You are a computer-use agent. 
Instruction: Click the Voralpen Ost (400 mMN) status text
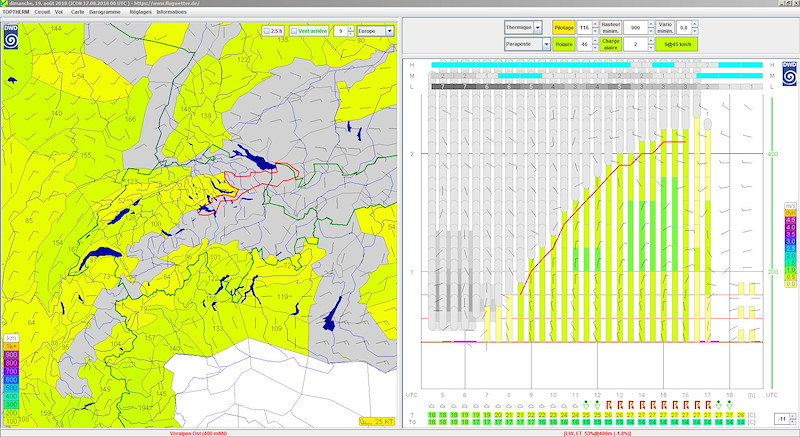pos(198,433)
